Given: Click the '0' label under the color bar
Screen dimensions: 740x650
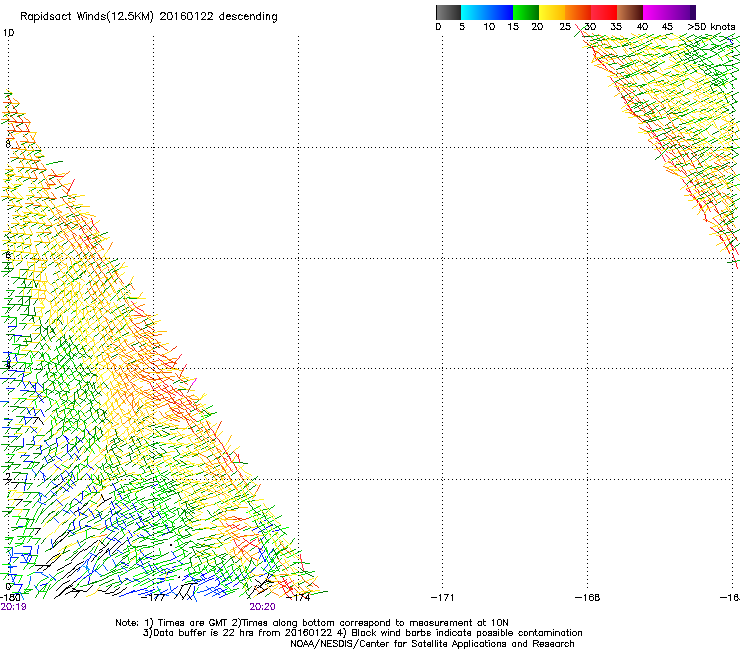Looking at the screenshot, I should click(x=438, y=27).
